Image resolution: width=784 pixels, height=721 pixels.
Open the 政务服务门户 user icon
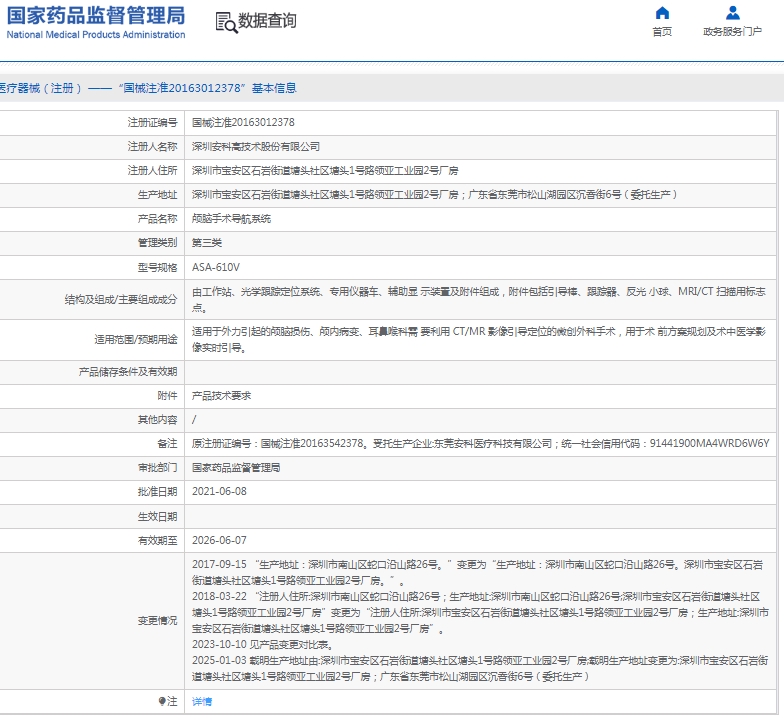pyautogui.click(x=732, y=12)
